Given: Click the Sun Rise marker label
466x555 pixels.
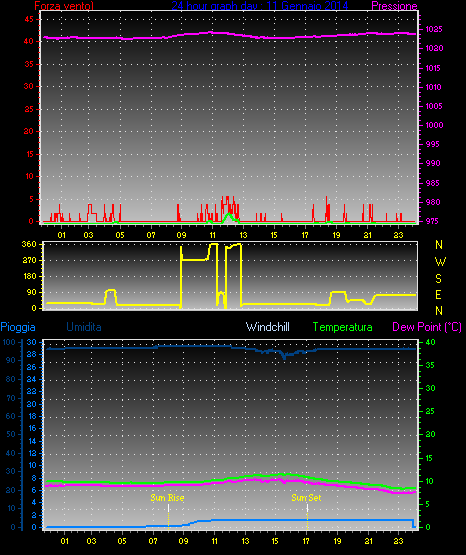Looking at the screenshot, I should (167, 498).
